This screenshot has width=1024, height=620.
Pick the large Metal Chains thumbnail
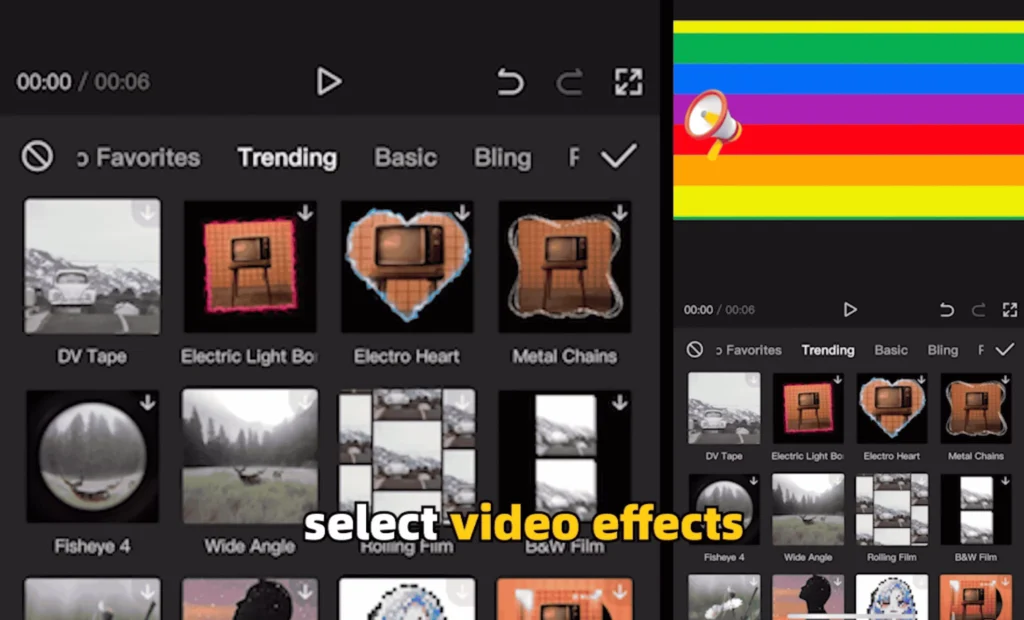565,267
